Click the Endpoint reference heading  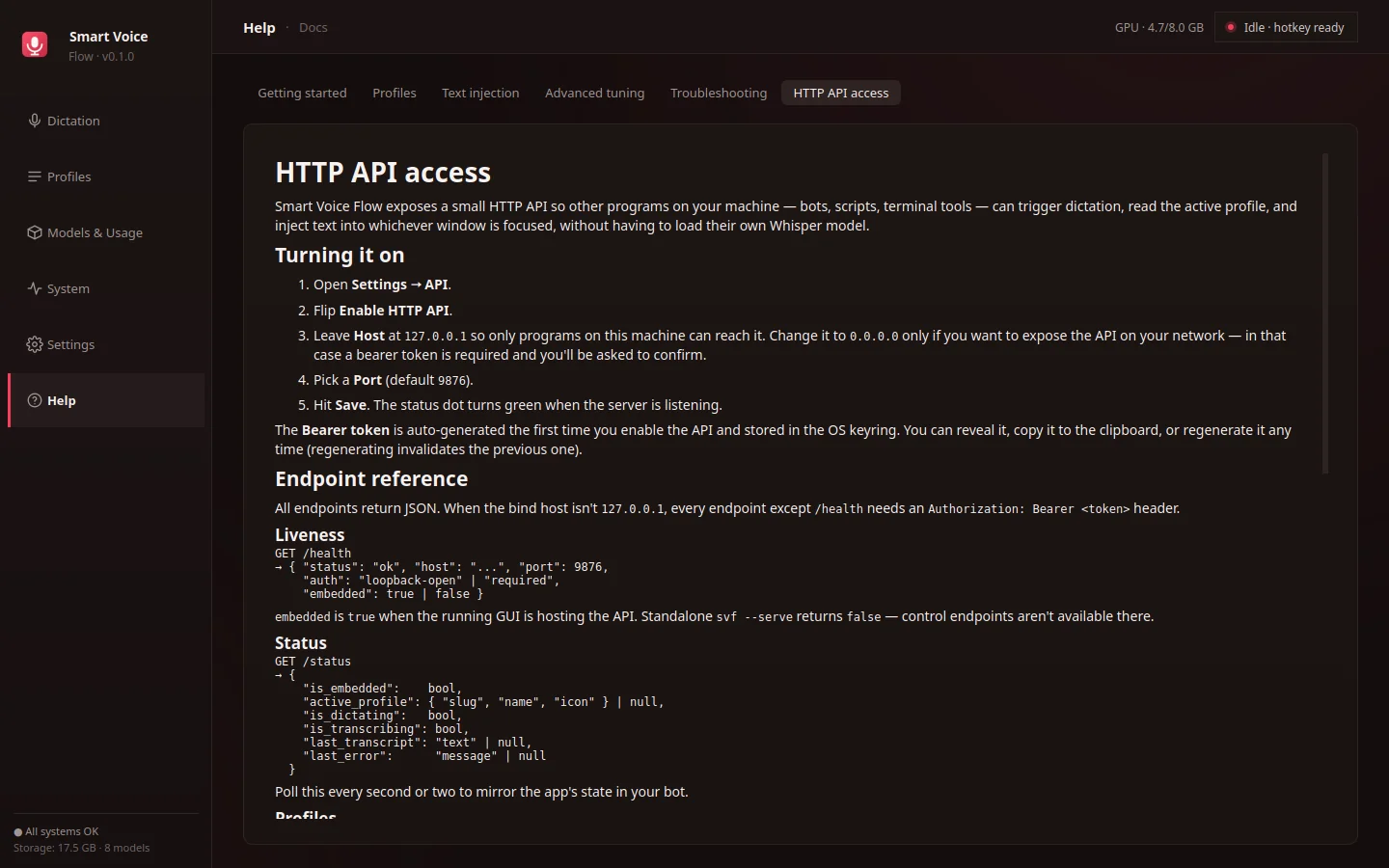click(371, 478)
